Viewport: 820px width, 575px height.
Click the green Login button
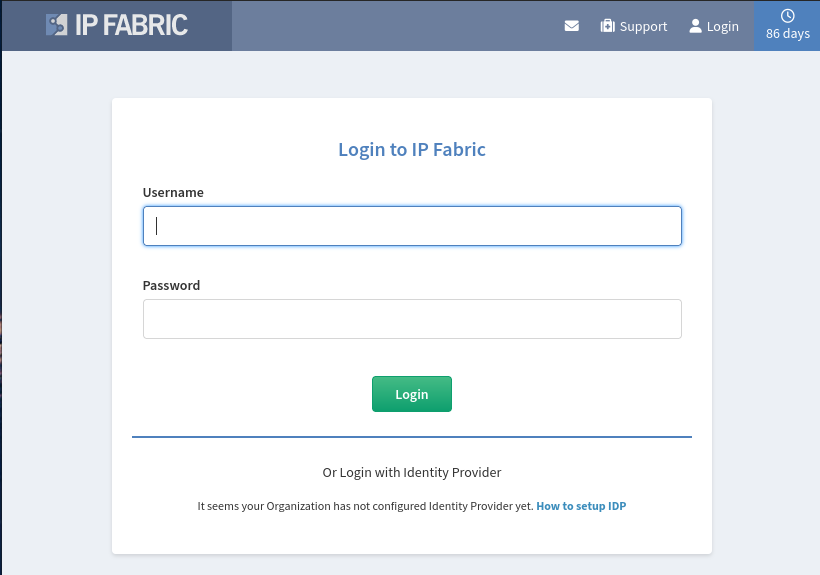pyautogui.click(x=412, y=394)
